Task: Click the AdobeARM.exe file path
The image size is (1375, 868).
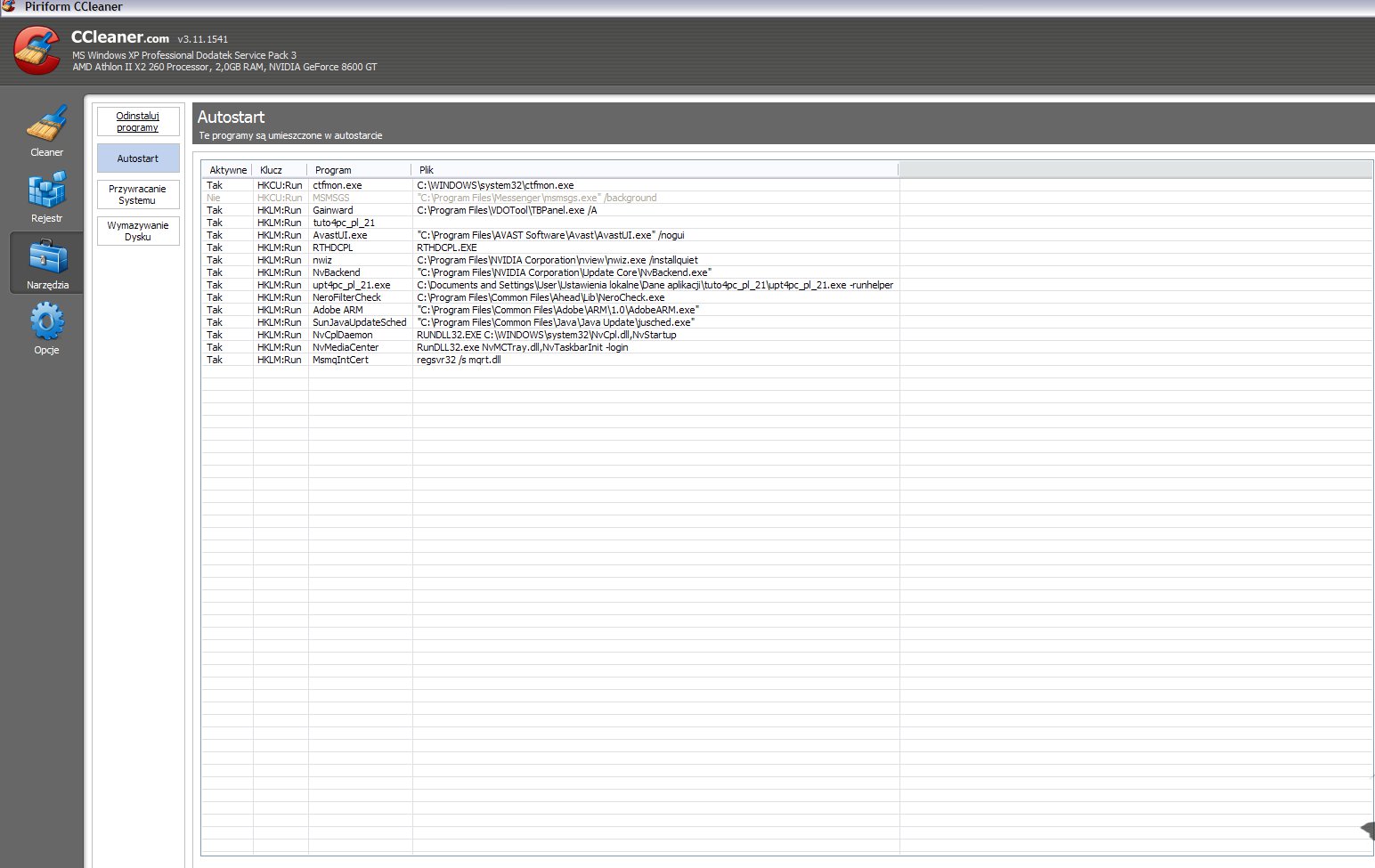Action: point(558,310)
